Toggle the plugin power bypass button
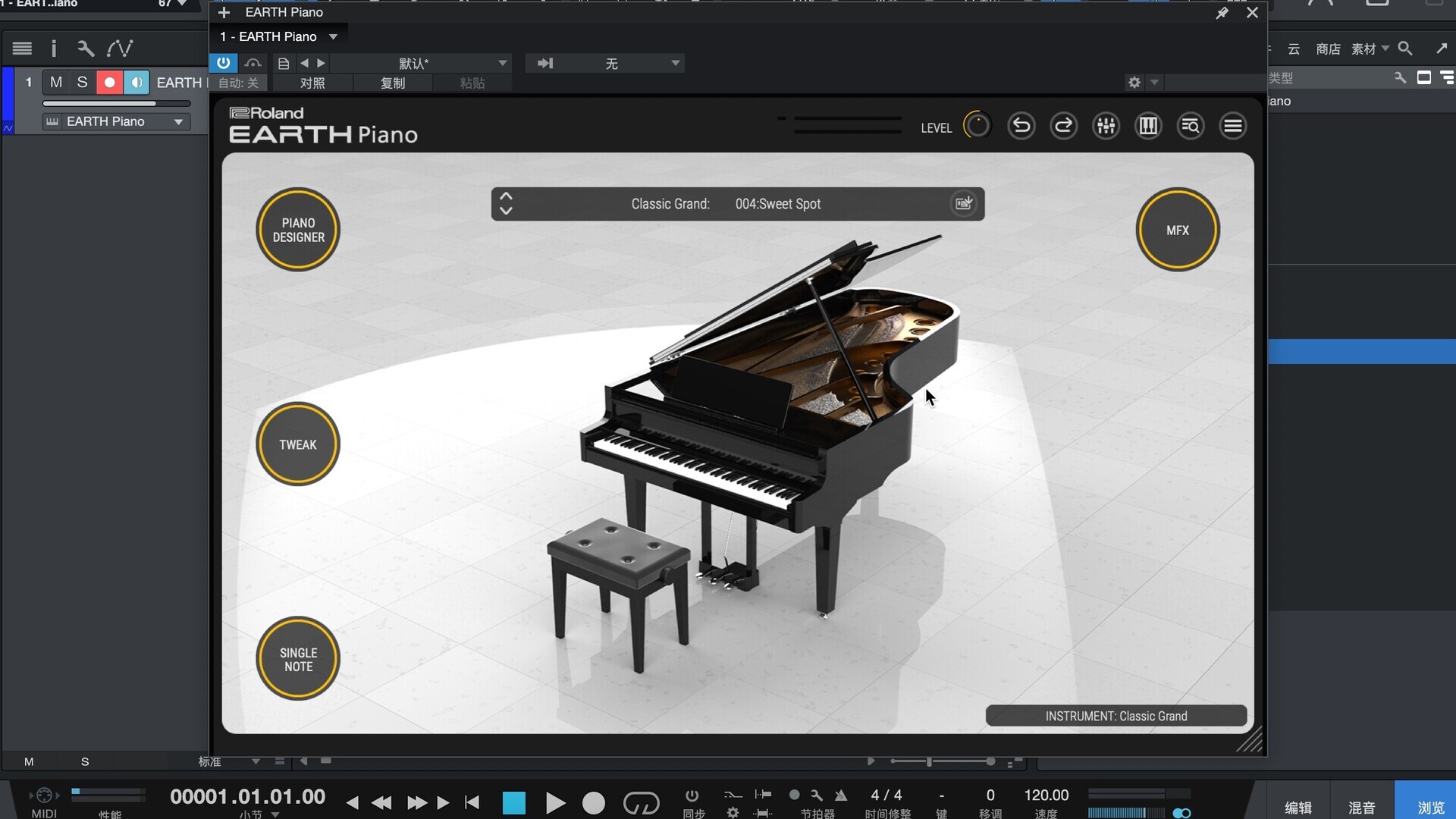The height and width of the screenshot is (819, 1456). [x=223, y=63]
